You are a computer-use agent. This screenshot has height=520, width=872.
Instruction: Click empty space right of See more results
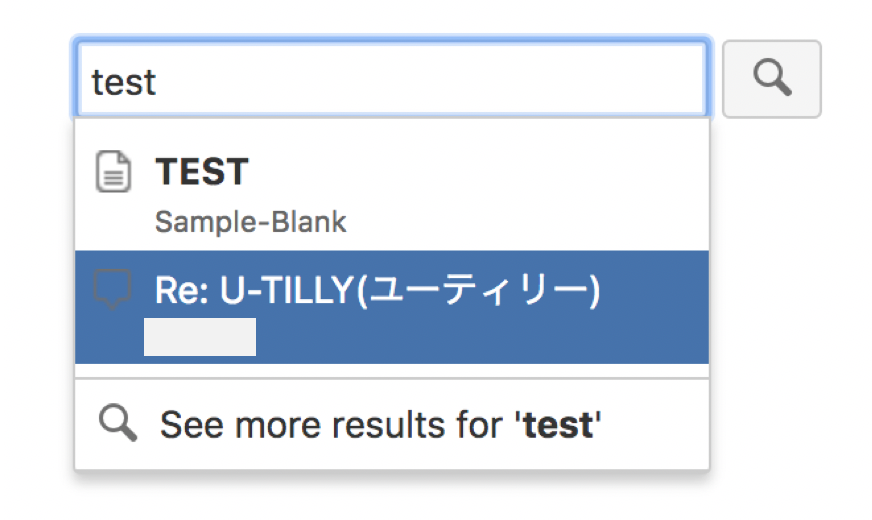(660, 425)
